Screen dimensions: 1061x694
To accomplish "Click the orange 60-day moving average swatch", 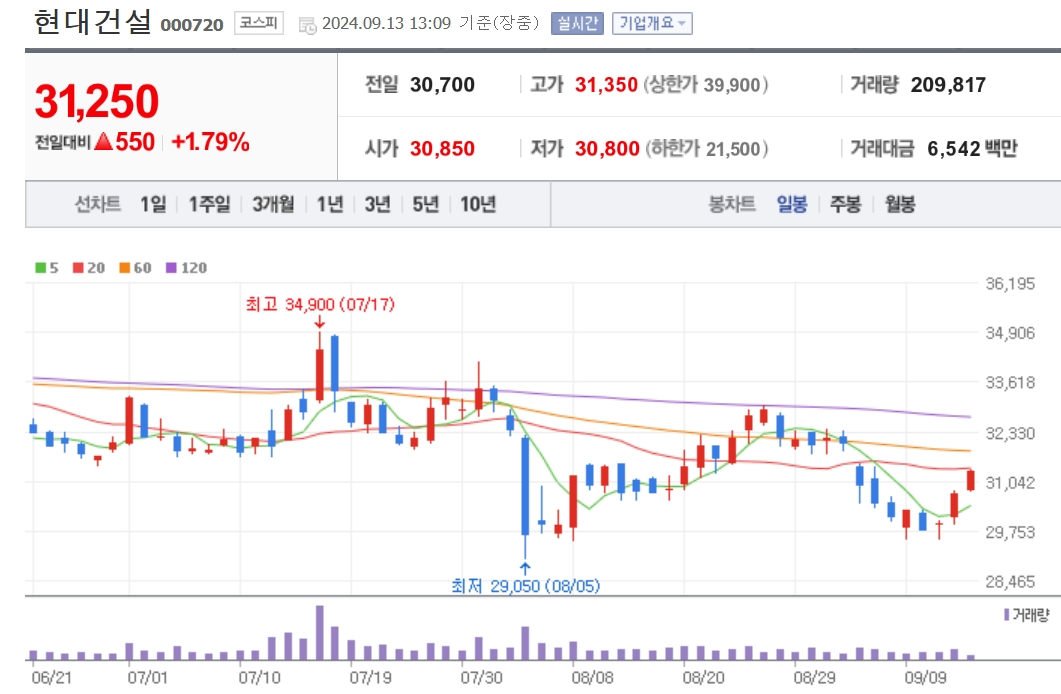I will click(125, 268).
